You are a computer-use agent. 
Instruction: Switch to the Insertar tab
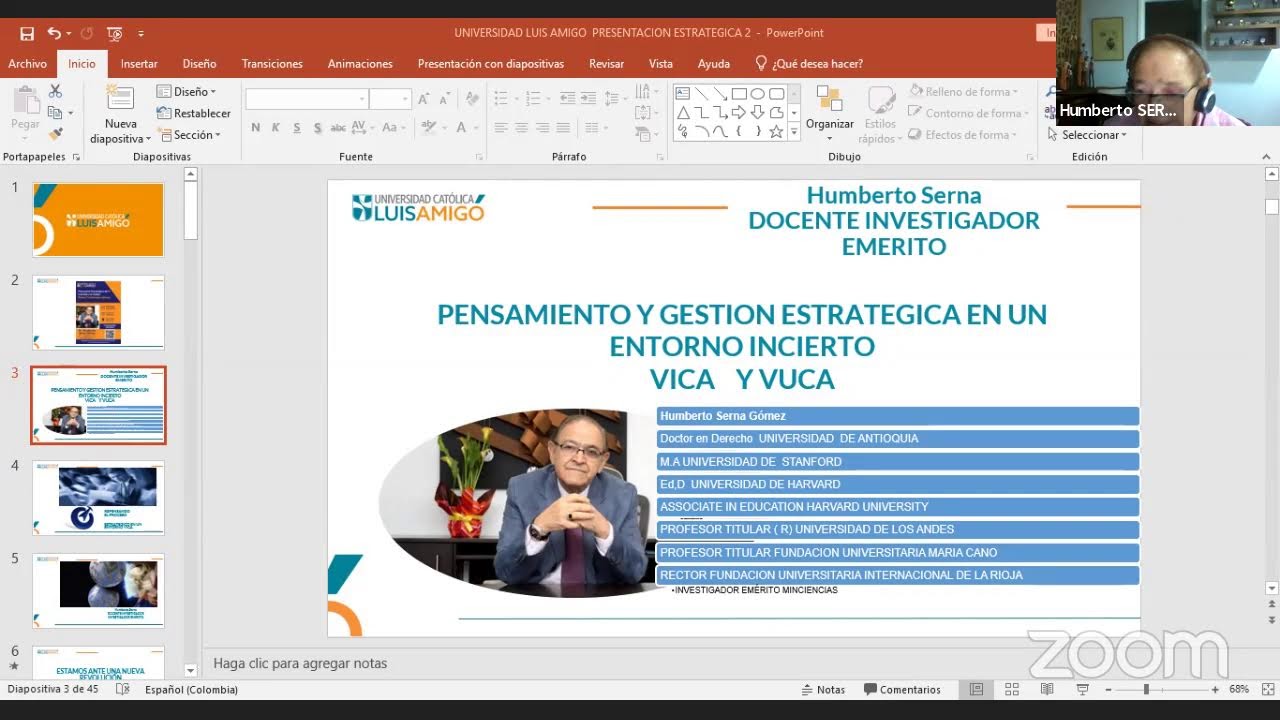point(139,63)
